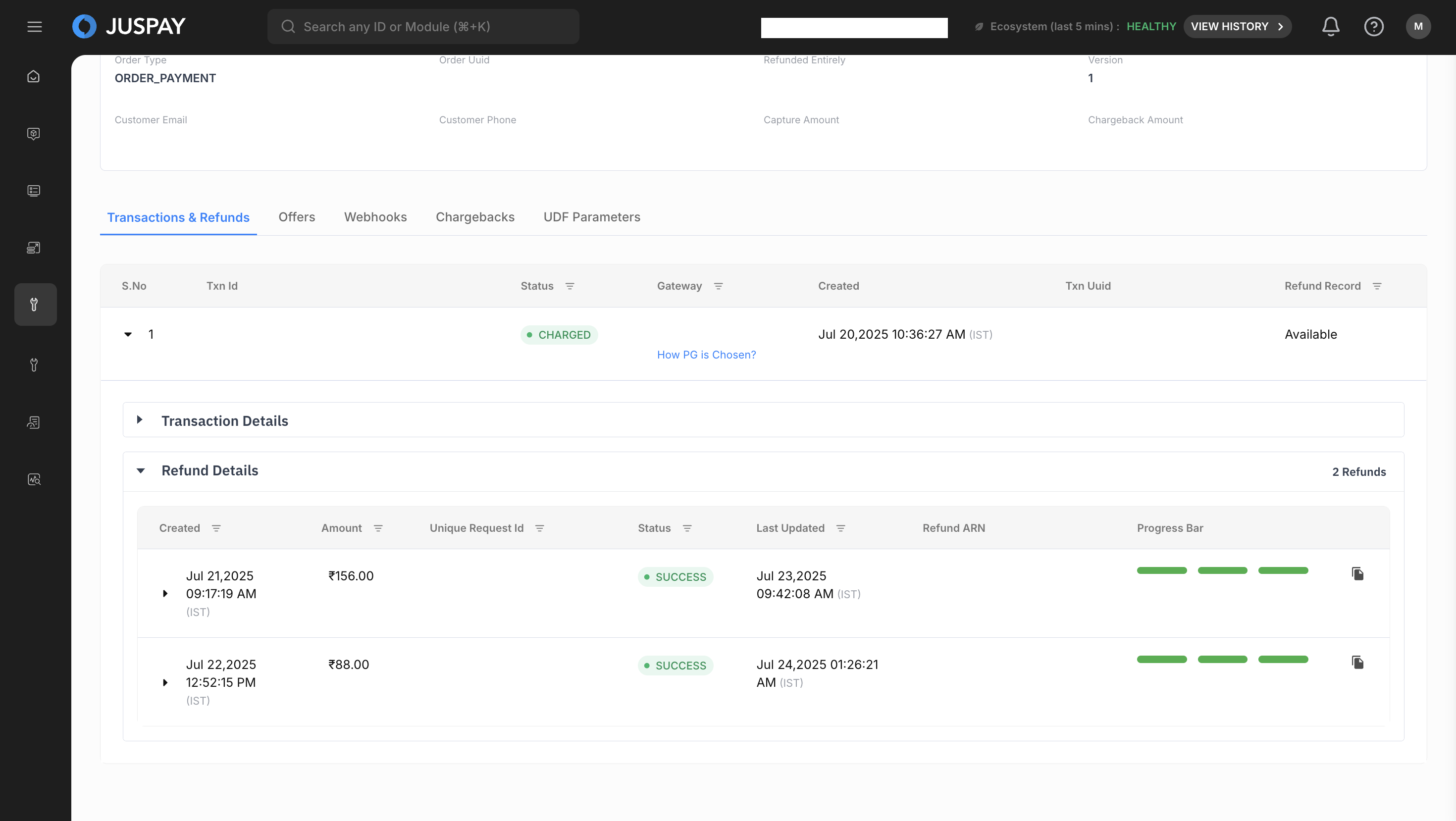
Task: Open the help question mark icon
Action: tap(1373, 27)
